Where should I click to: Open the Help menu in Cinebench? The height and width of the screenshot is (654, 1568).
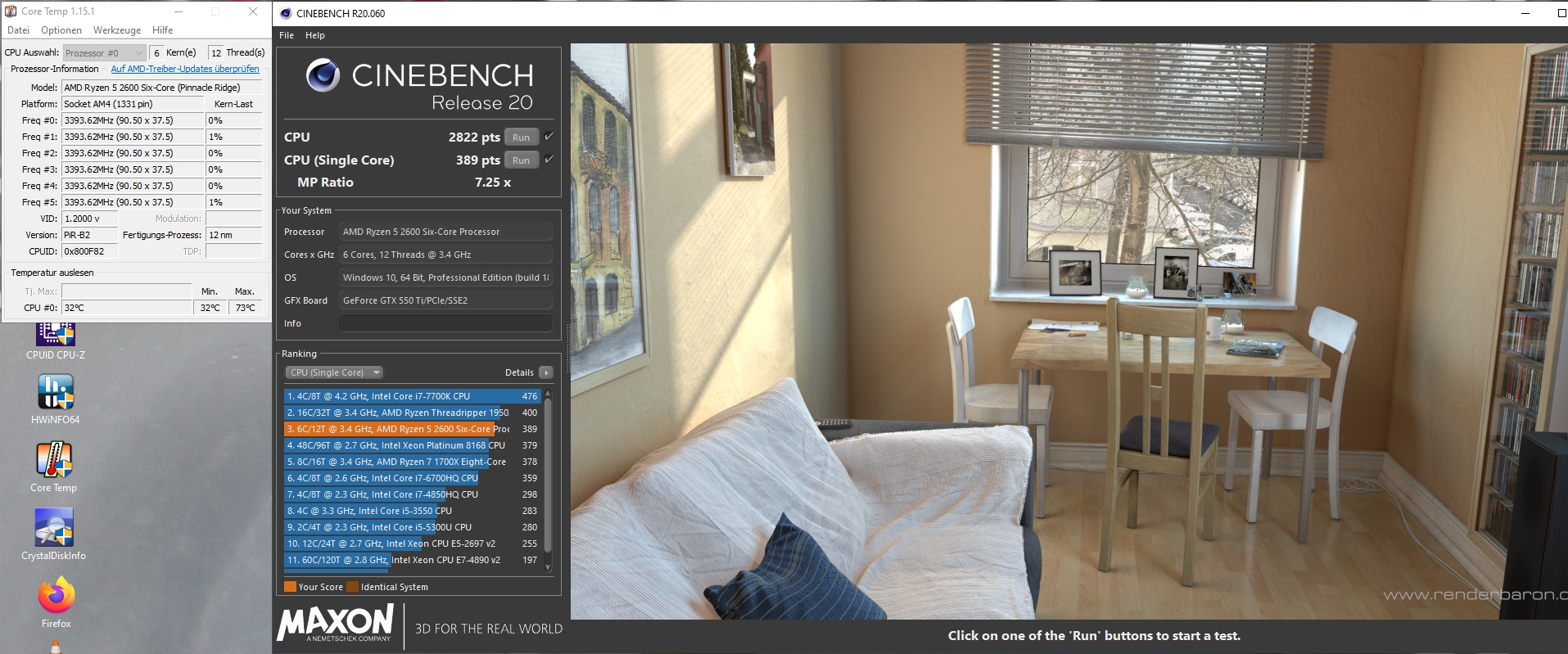315,35
